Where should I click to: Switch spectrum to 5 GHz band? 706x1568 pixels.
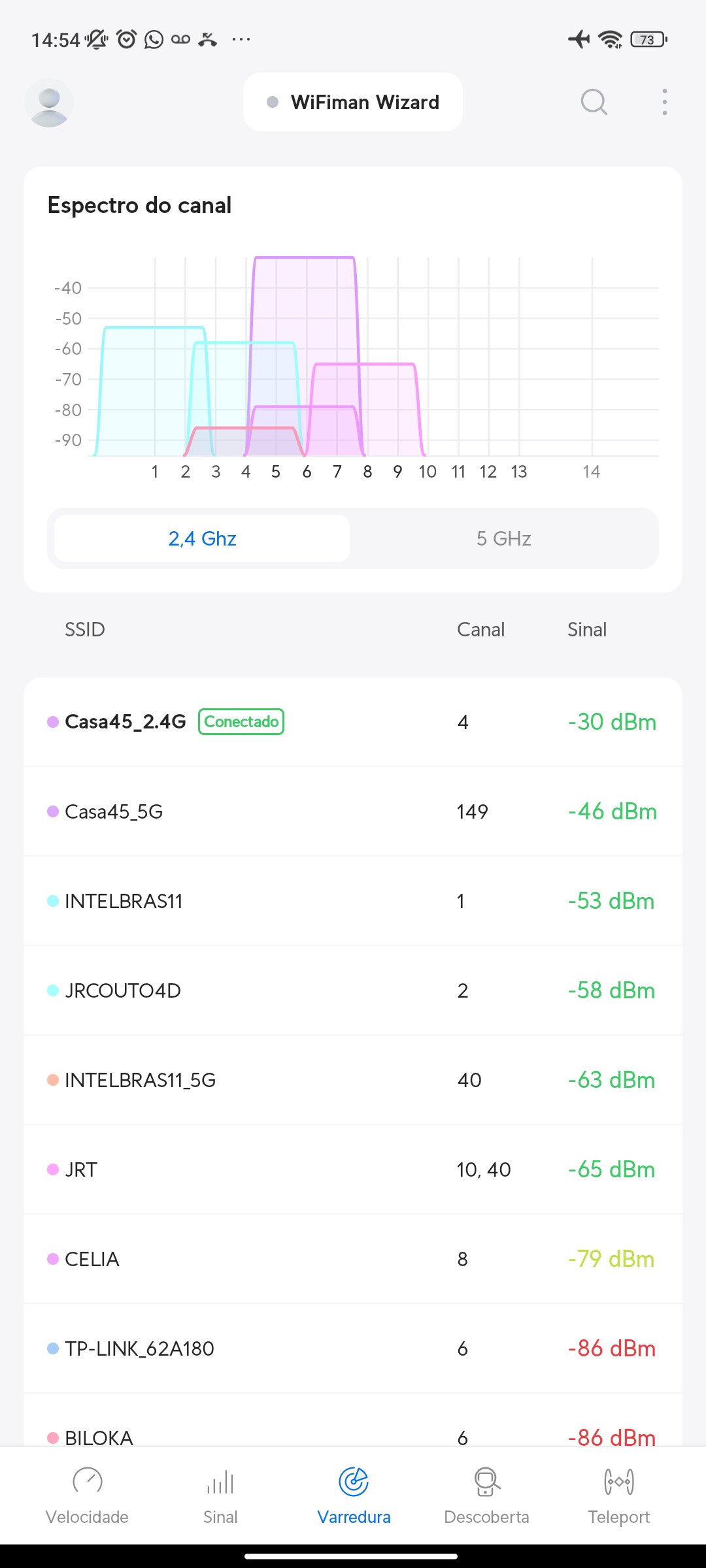point(503,538)
